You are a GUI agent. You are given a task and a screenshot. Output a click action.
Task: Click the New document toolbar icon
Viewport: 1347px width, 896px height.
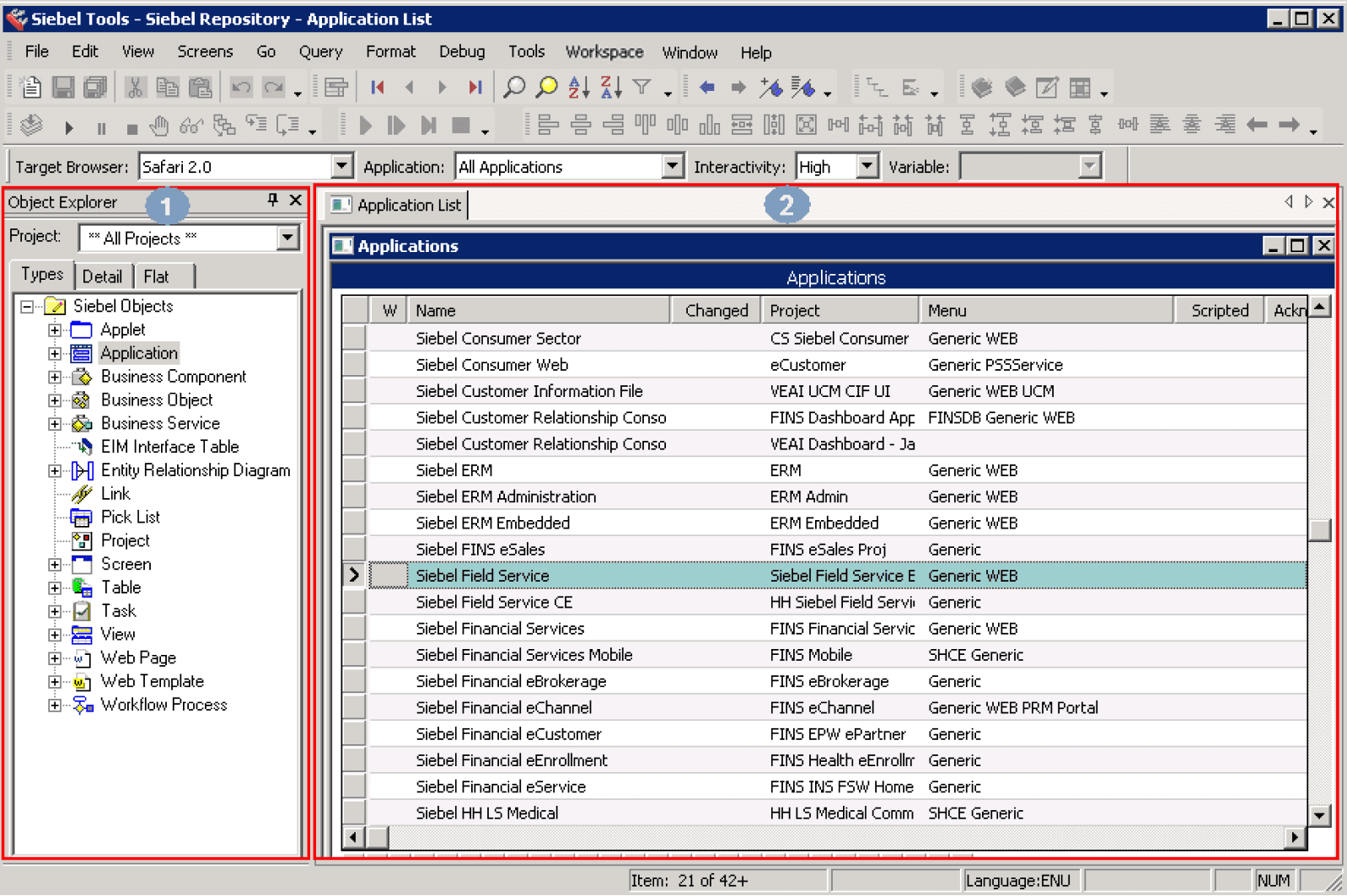point(31,87)
